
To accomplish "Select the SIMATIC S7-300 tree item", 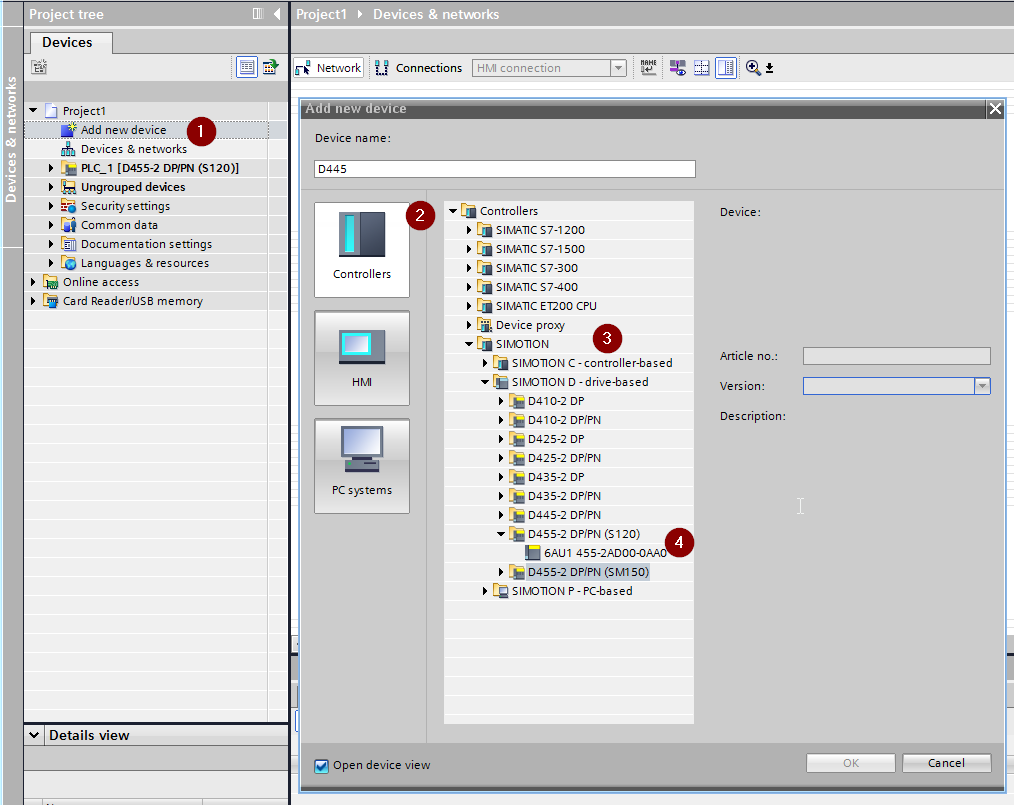I will [537, 268].
